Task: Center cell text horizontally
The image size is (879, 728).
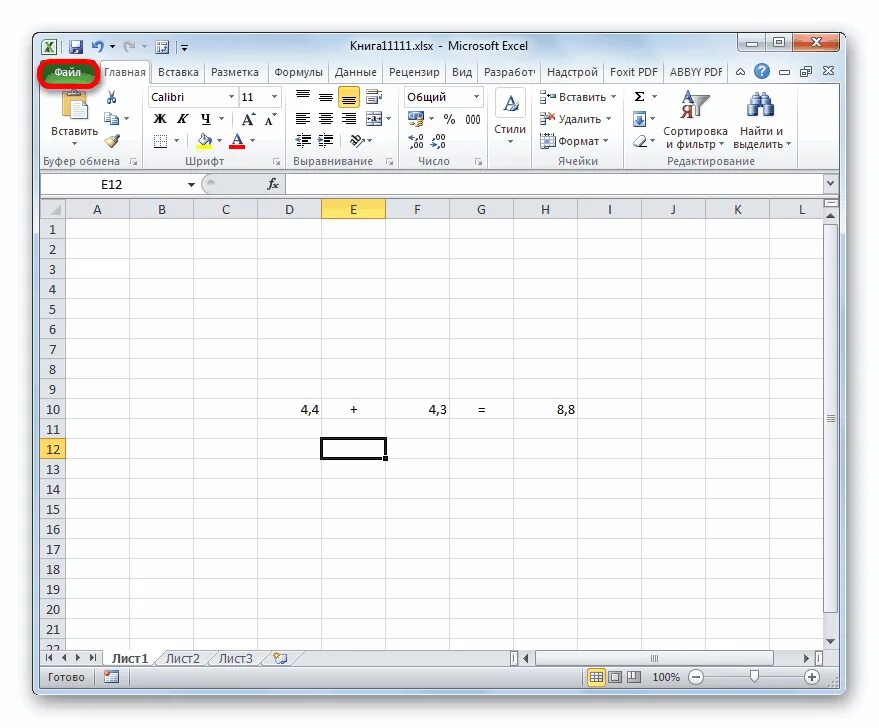Action: (326, 119)
